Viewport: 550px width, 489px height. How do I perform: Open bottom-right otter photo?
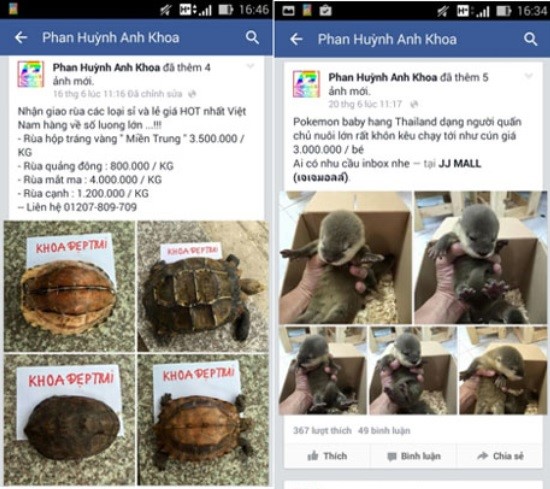coord(503,370)
